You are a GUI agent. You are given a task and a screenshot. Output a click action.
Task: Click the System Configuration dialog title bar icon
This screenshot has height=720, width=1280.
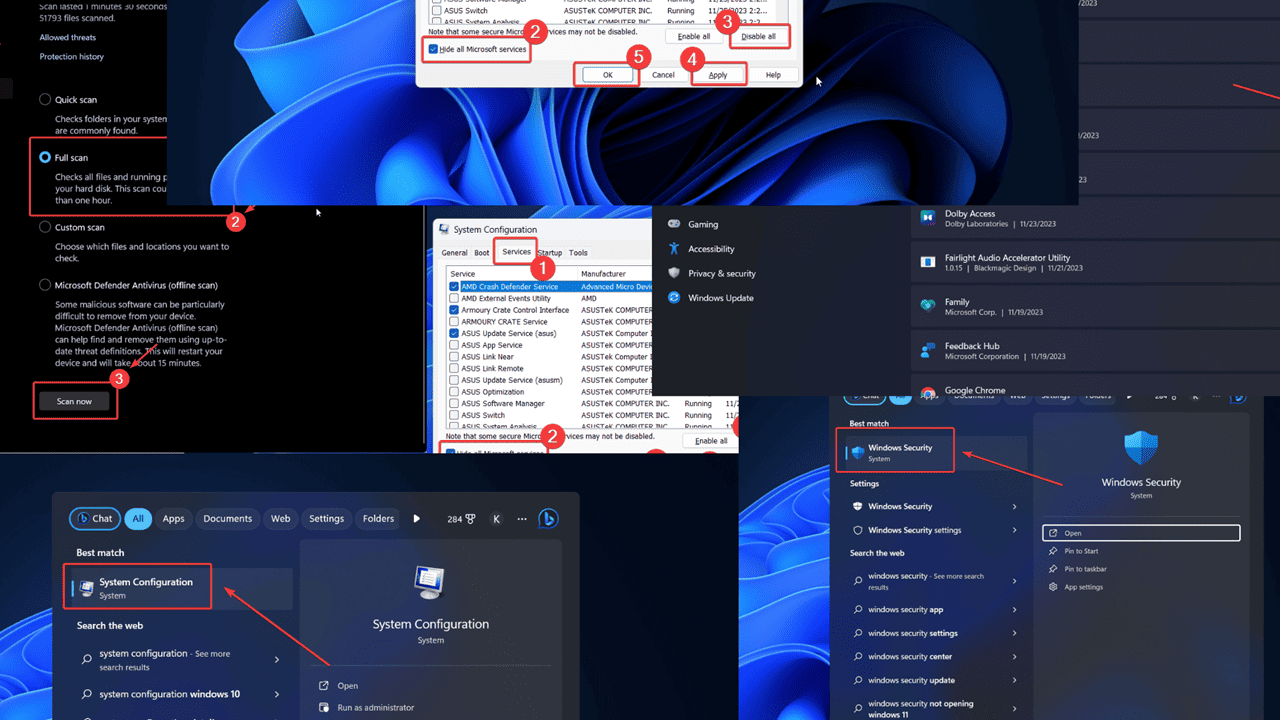coord(444,229)
